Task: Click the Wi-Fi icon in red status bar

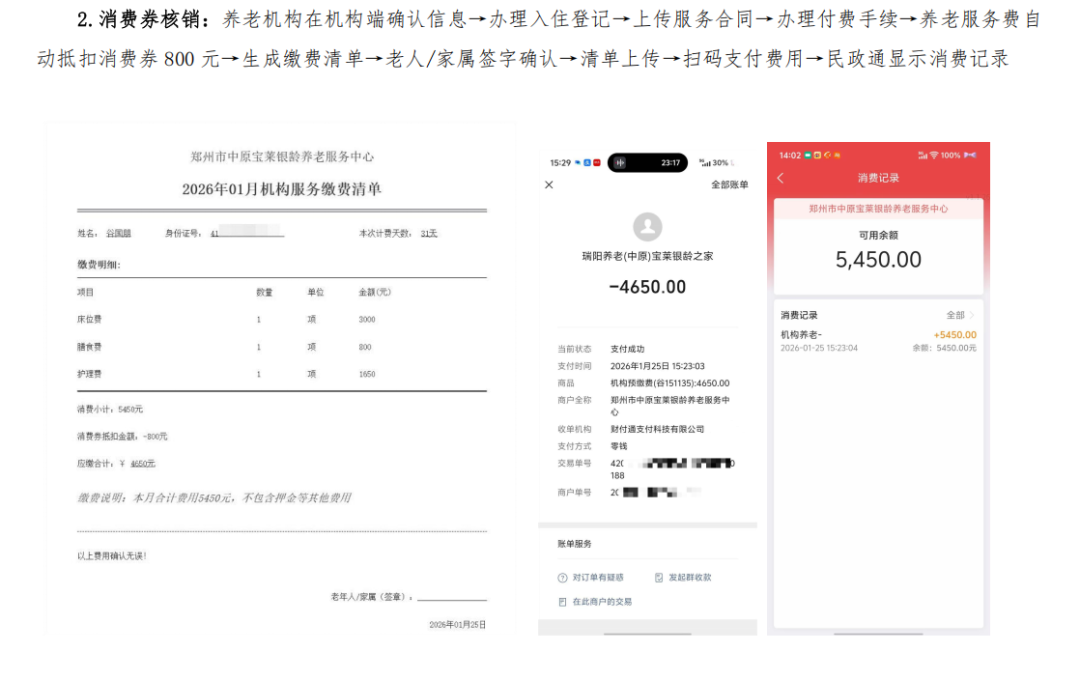Action: point(934,156)
